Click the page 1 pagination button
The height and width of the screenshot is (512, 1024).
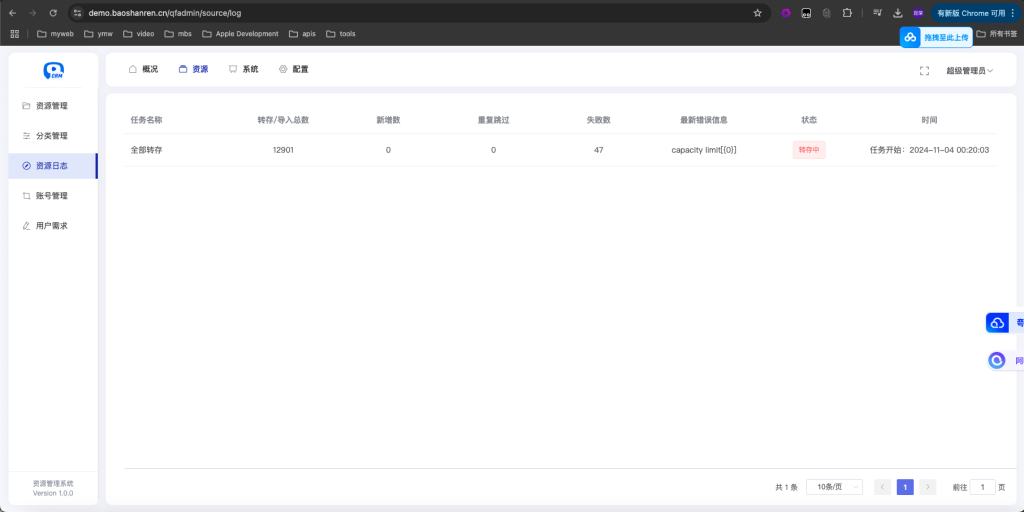[905, 487]
